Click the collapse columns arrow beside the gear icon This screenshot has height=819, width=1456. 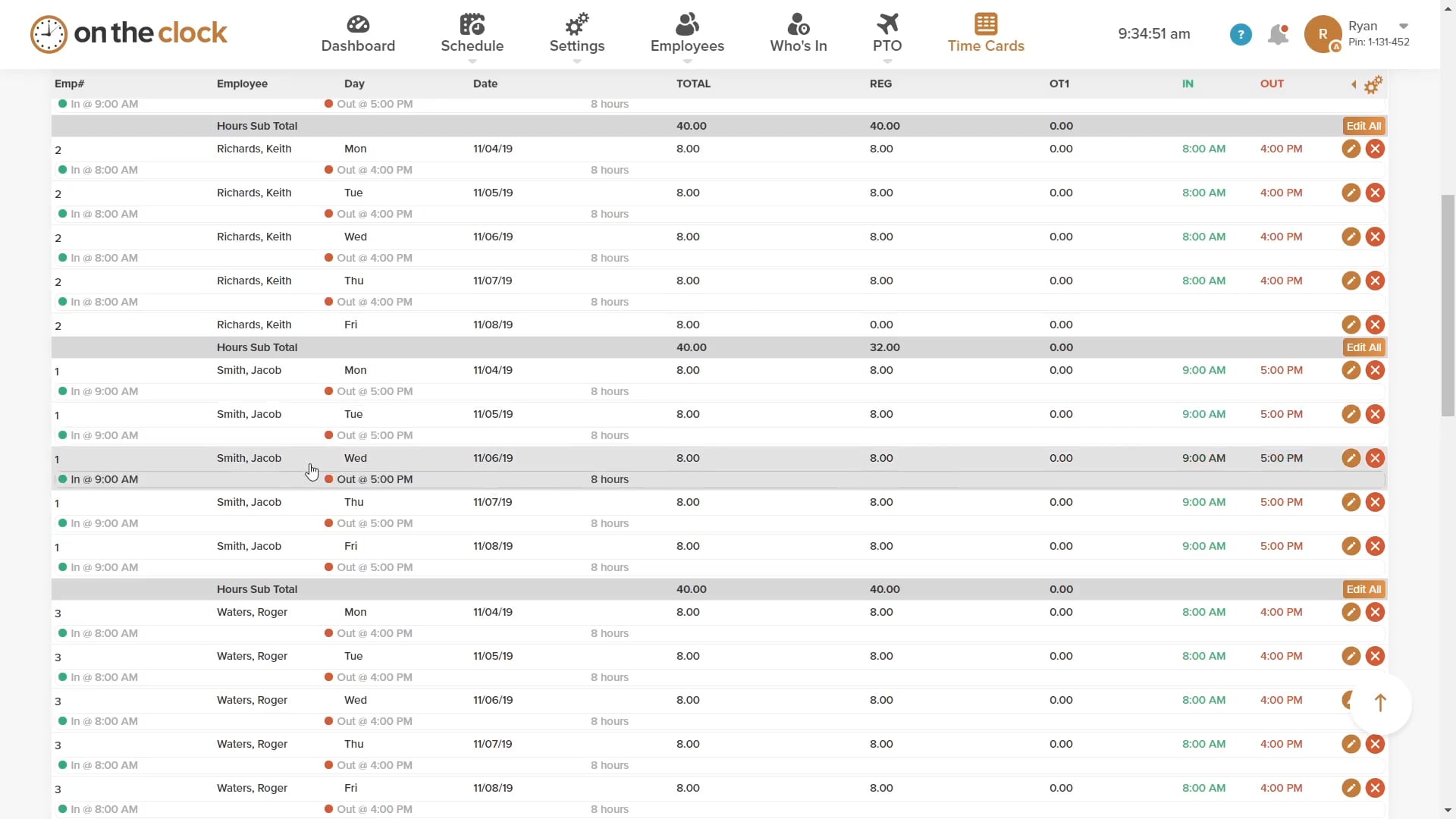pyautogui.click(x=1354, y=84)
